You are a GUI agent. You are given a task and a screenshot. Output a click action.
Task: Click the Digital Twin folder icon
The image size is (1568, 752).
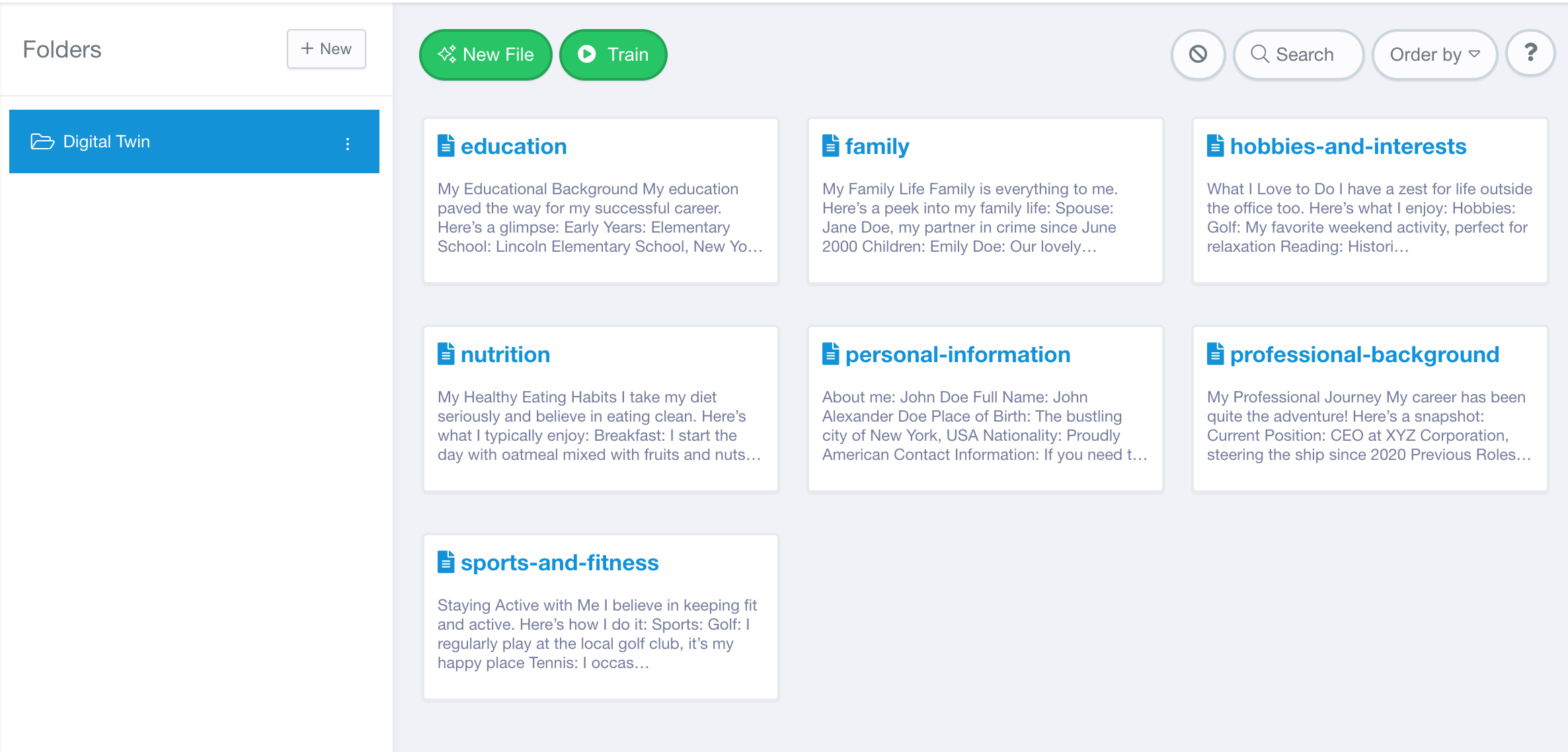click(42, 141)
